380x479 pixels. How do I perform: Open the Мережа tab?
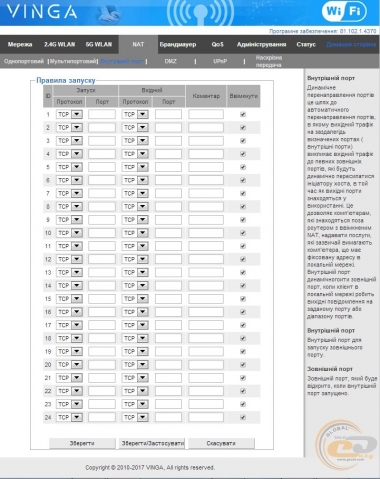click(20, 44)
